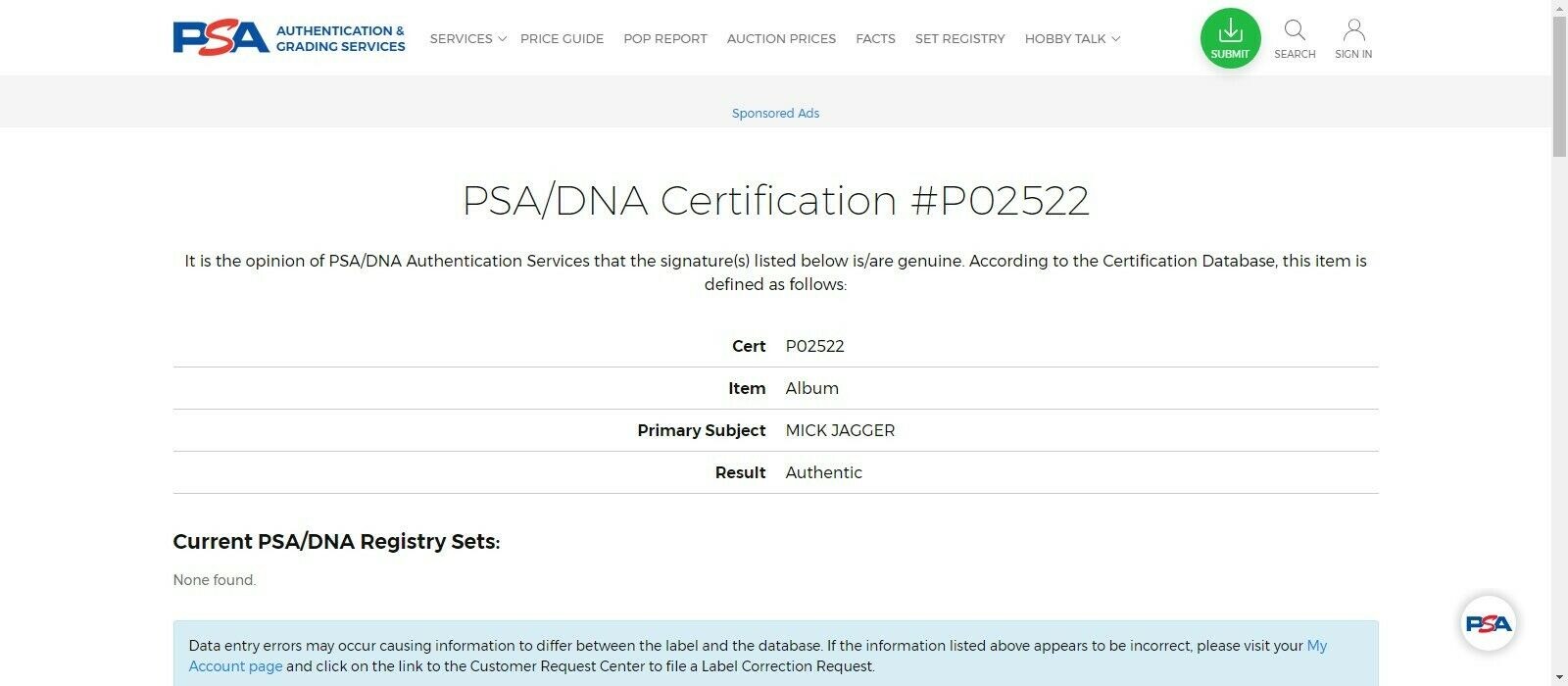
Task: Click the Sign In person icon
Action: click(1353, 30)
